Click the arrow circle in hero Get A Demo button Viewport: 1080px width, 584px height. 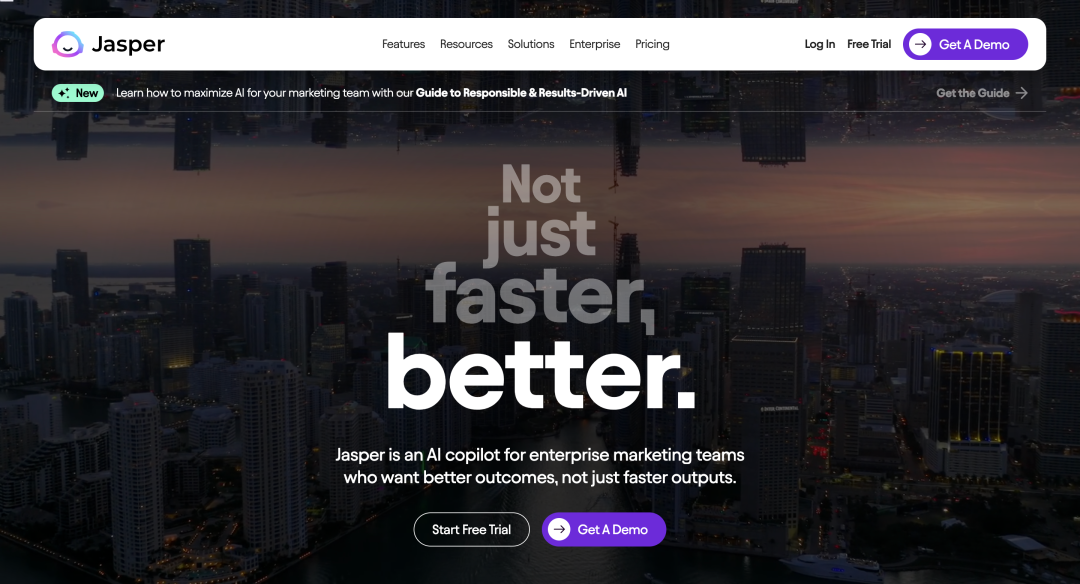[559, 529]
